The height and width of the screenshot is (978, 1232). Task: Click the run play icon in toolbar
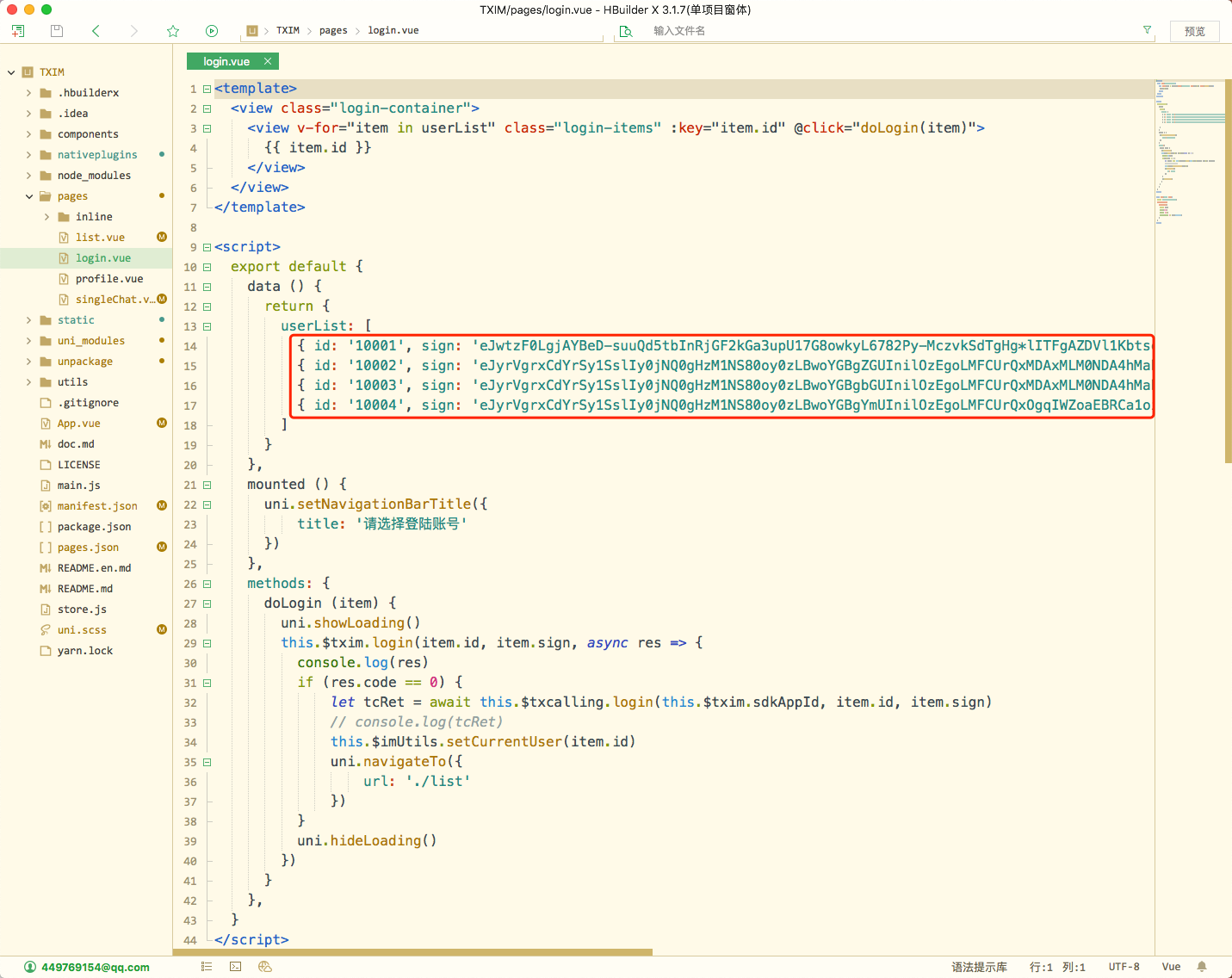click(212, 31)
